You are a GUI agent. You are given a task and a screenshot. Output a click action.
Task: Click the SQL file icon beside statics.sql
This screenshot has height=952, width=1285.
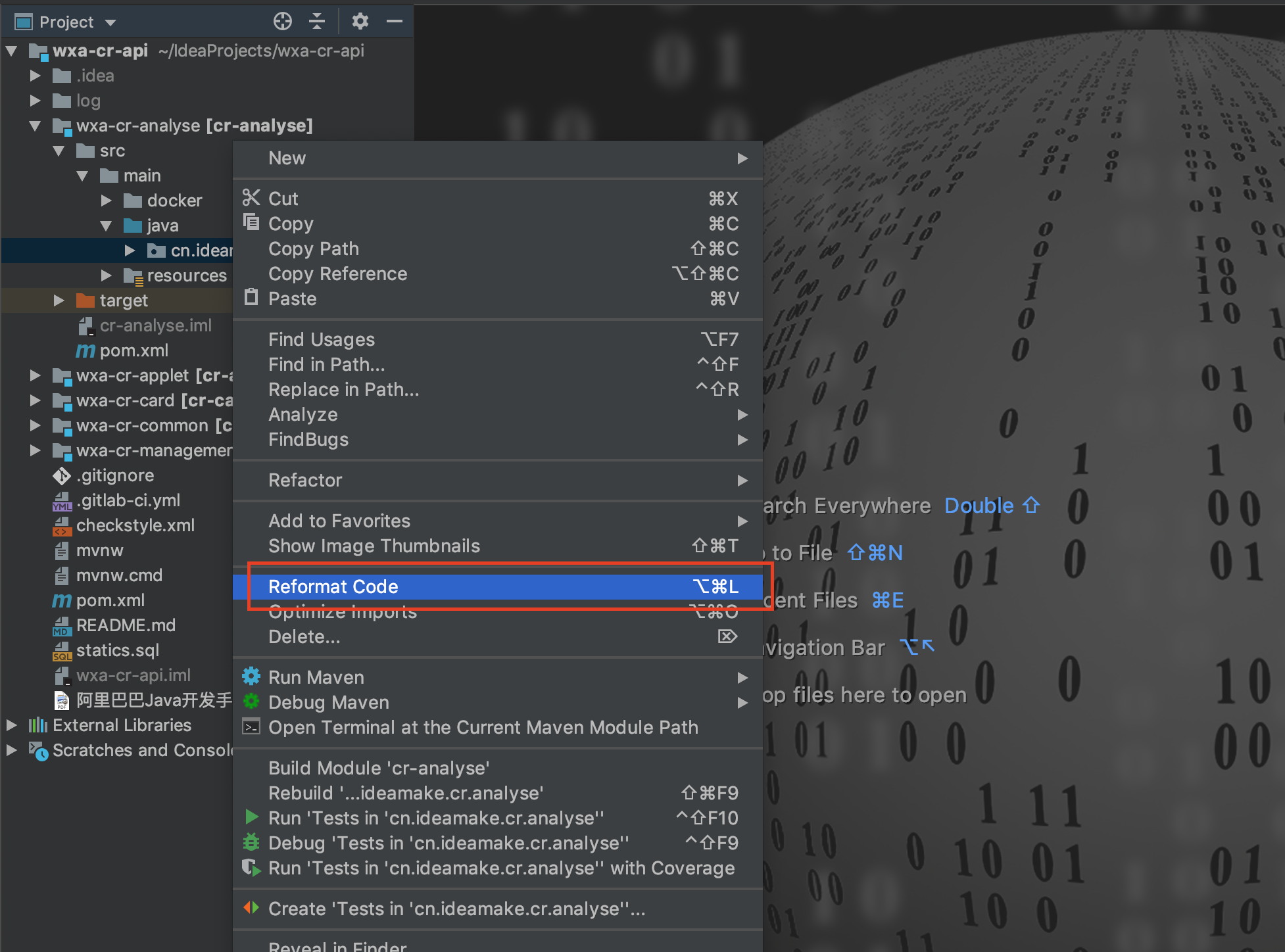pos(61,650)
